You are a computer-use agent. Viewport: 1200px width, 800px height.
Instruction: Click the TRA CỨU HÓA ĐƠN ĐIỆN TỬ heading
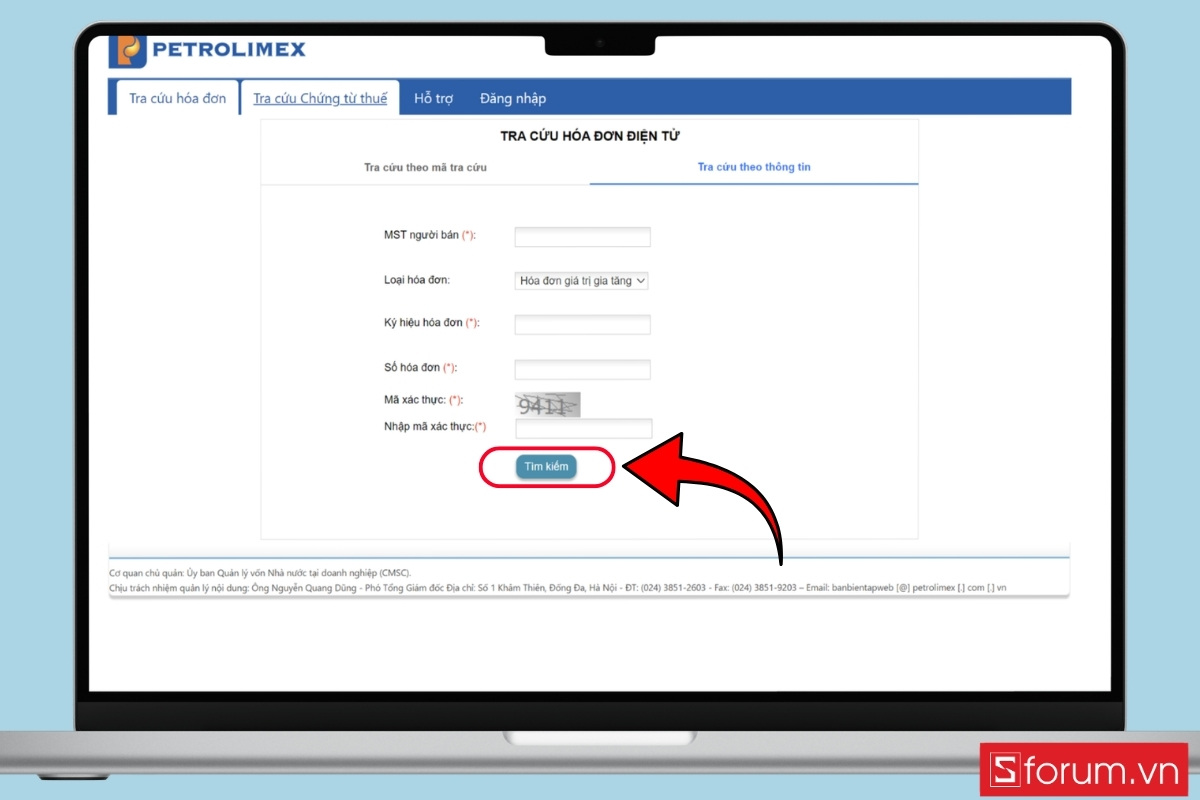590,135
